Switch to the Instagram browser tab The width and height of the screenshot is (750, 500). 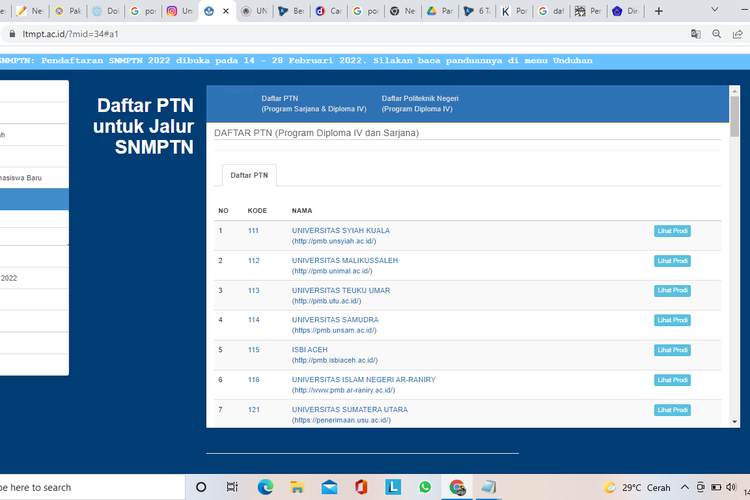pos(178,11)
